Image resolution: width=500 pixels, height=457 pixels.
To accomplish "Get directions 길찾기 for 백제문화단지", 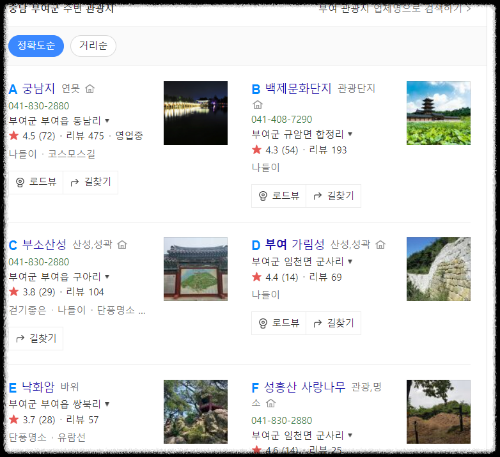I will [333, 196].
